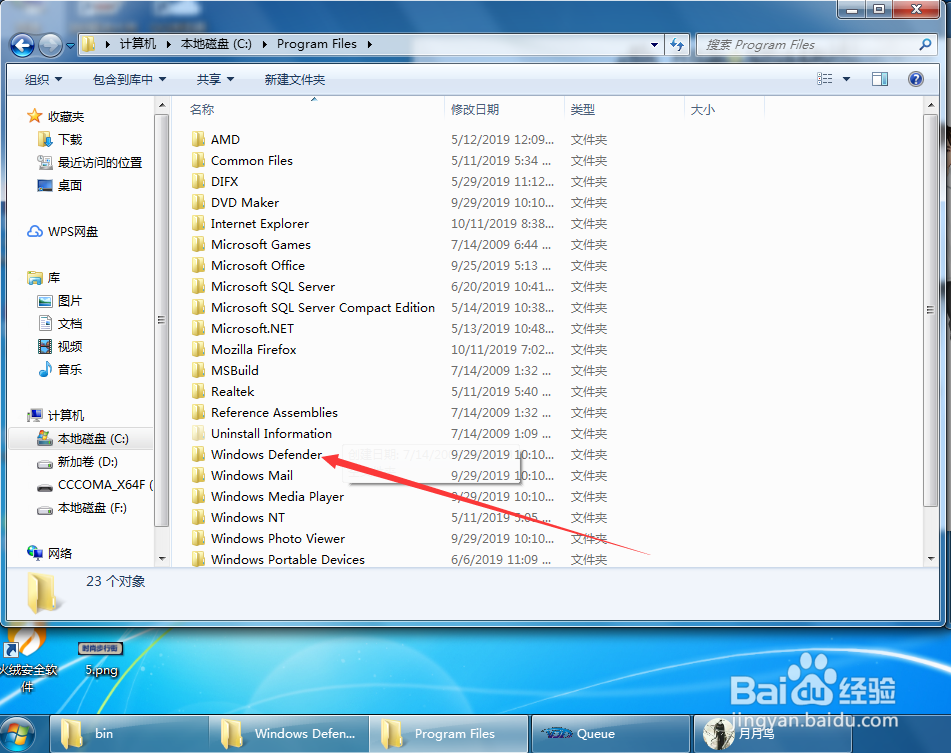Open the view options dropdown arrow
951x753 pixels.
tap(846, 79)
